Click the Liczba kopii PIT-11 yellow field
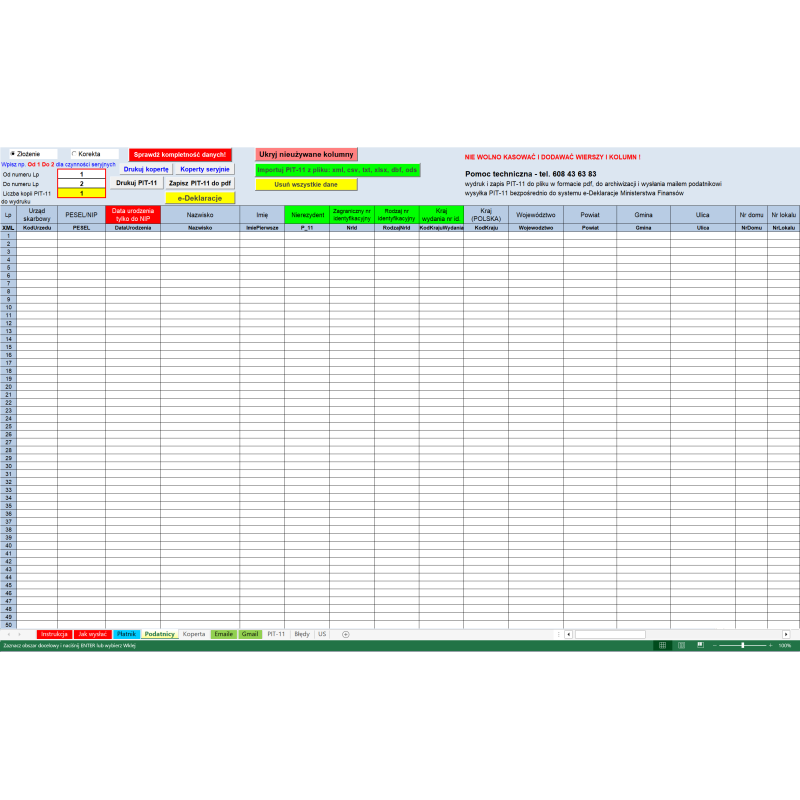Viewport: 800px width, 800px height. click(82, 193)
